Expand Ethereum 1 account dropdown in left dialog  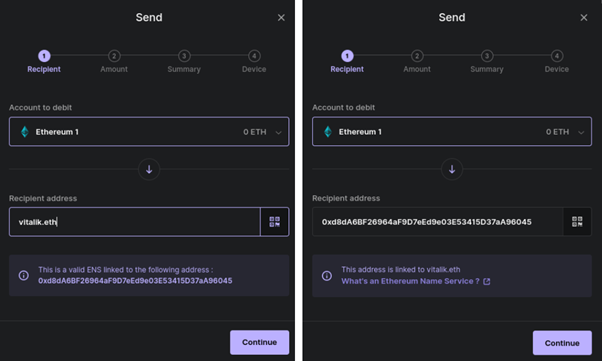point(149,132)
